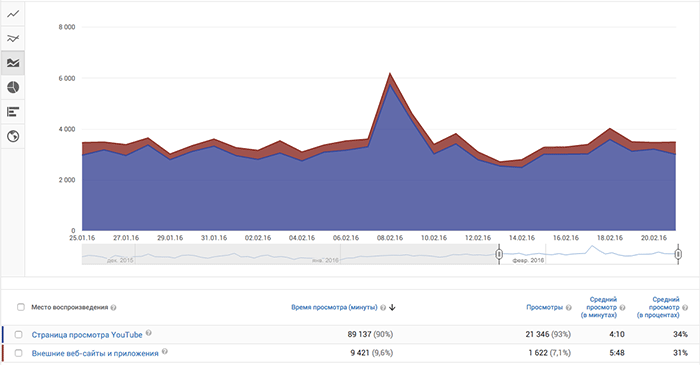This screenshot has height=365, width=700.
Task: Click the дек. 2015 section of timeline
Action: click(x=120, y=260)
